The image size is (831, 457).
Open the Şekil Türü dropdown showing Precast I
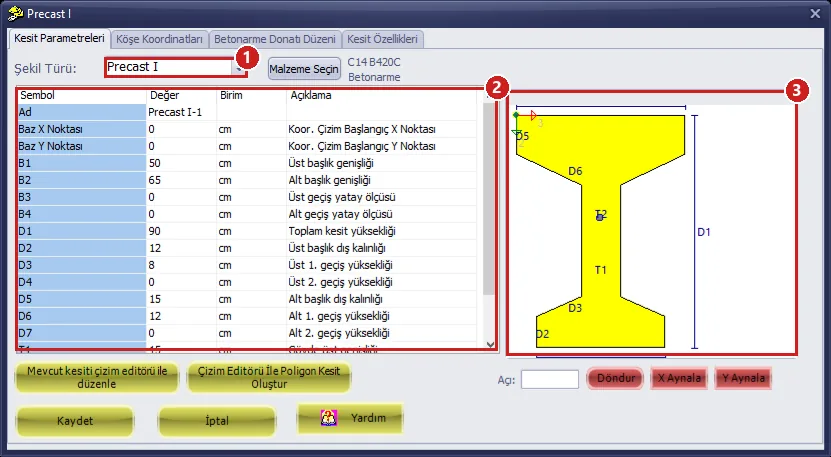pyautogui.click(x=174, y=67)
